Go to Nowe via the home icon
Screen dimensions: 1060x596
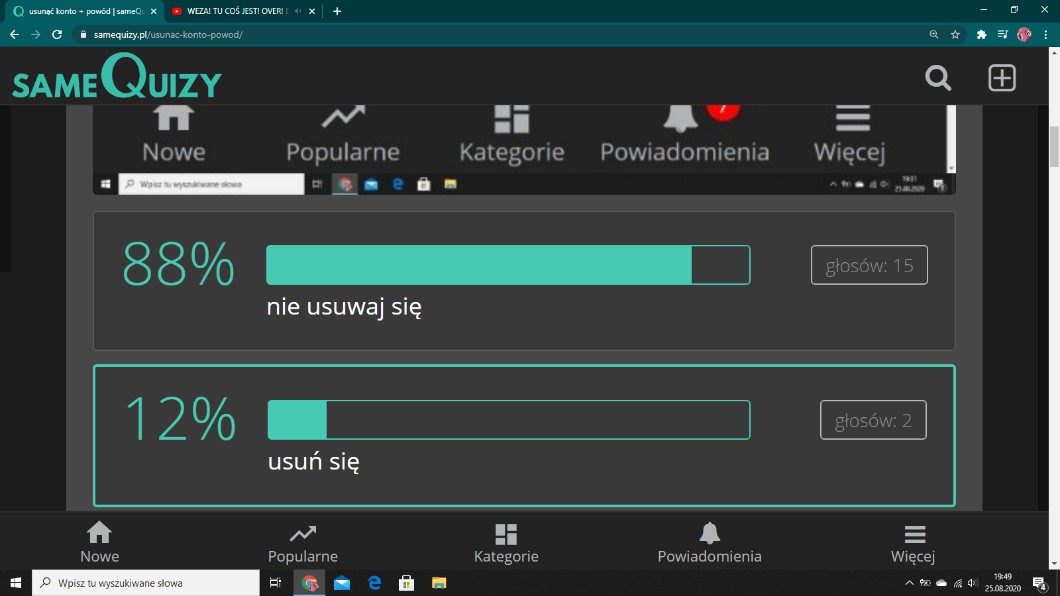[99, 542]
